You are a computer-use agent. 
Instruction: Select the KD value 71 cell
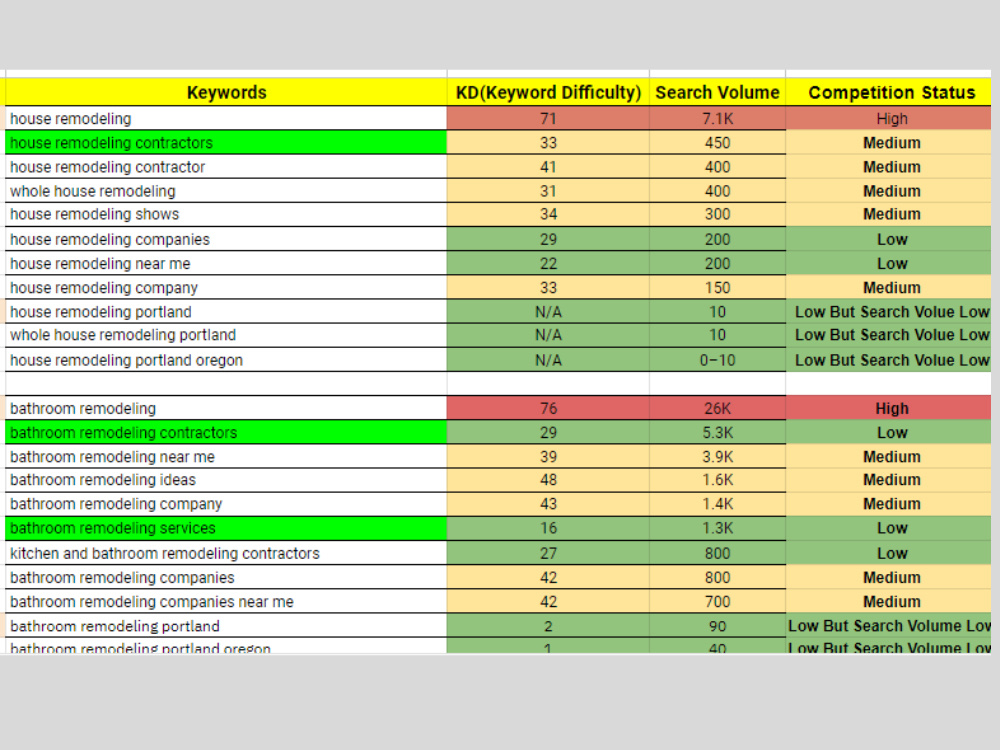(548, 119)
